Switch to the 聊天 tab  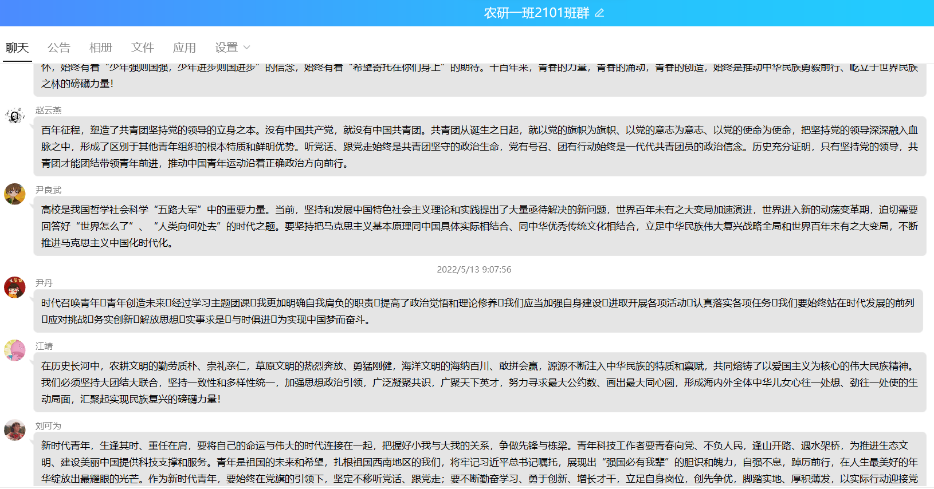point(17,47)
